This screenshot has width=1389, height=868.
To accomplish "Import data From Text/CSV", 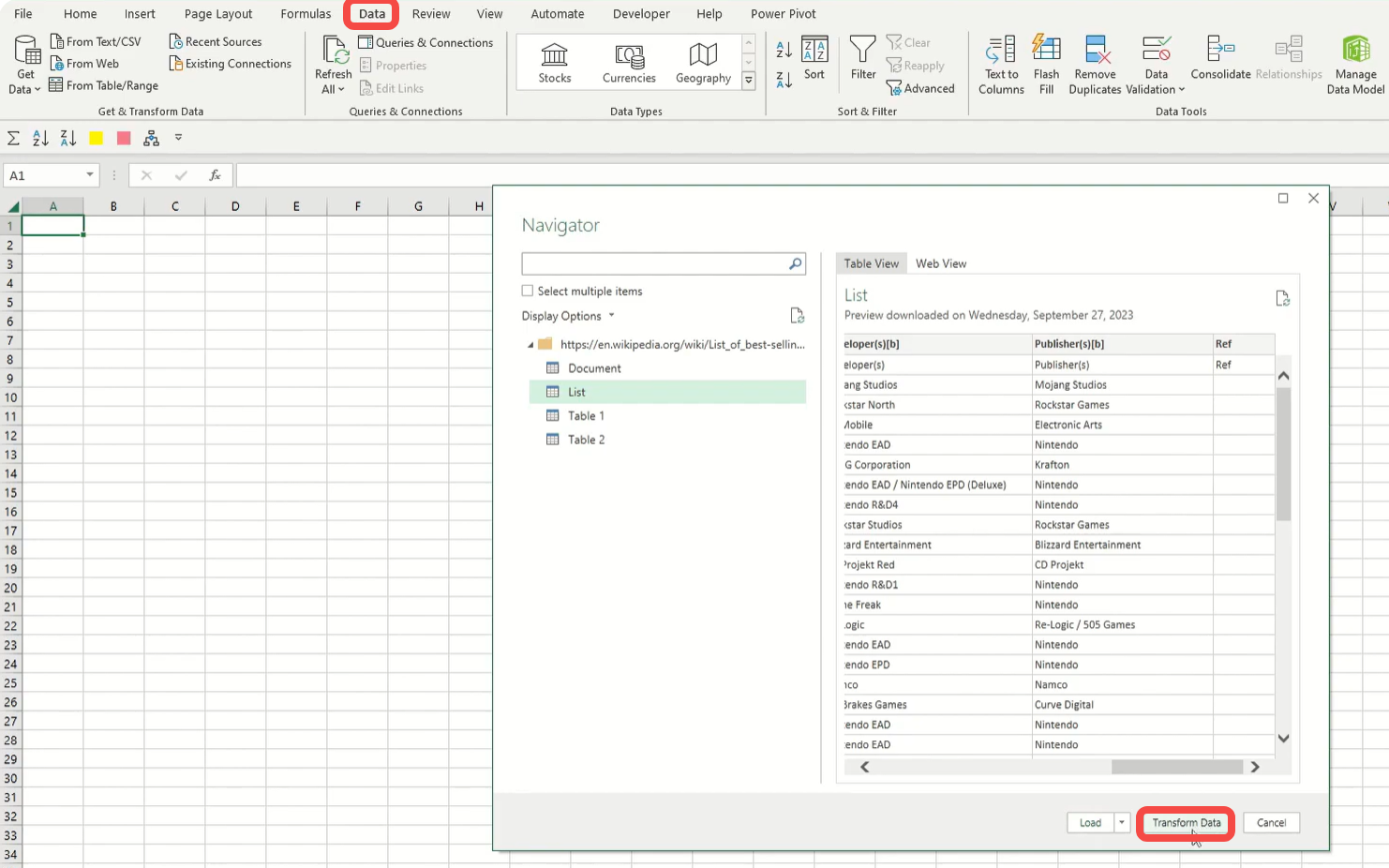I will tap(96, 41).
